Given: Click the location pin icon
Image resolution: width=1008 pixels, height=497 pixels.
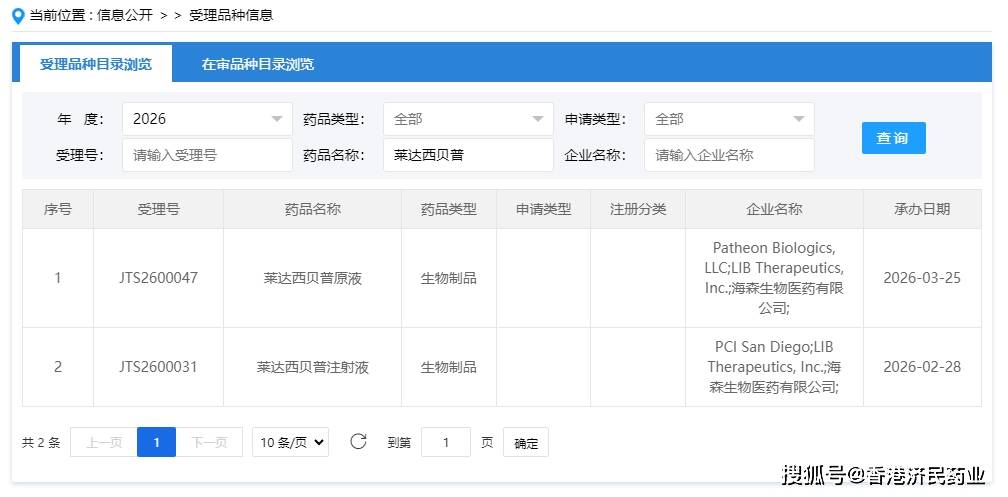Looking at the screenshot, I should [x=19, y=16].
